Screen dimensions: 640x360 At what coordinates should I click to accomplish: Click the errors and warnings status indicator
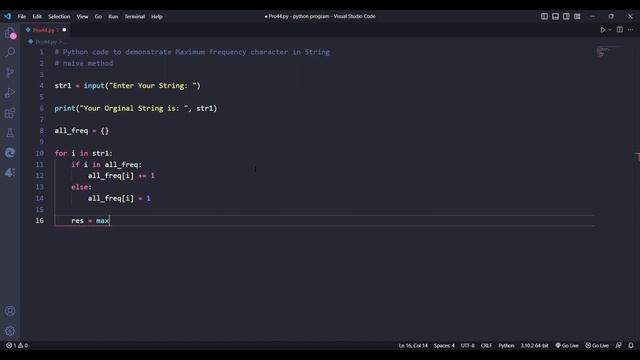17,345
